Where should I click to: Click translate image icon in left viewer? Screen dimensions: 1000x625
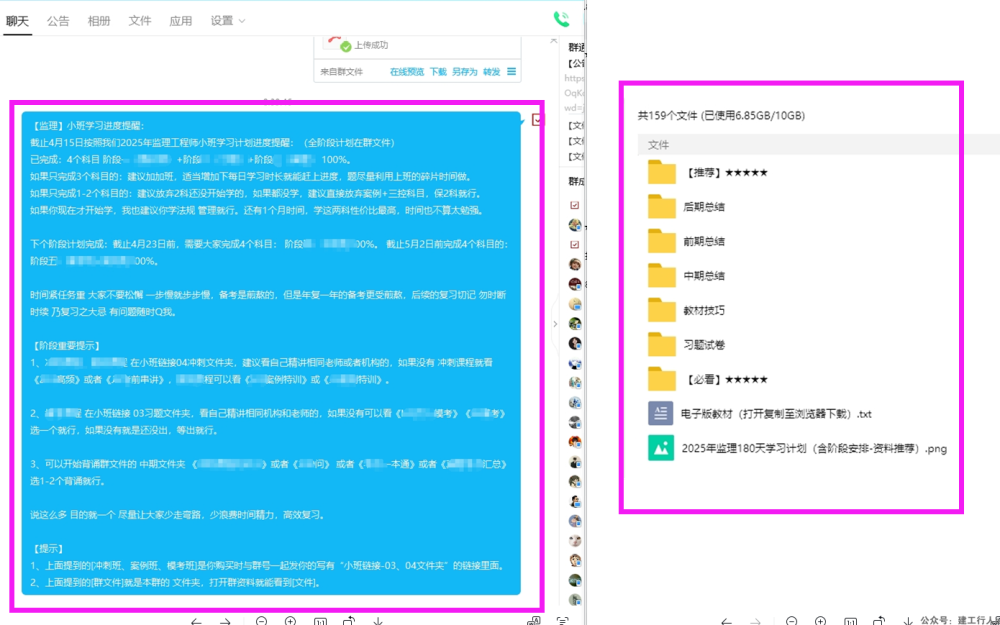point(534,621)
